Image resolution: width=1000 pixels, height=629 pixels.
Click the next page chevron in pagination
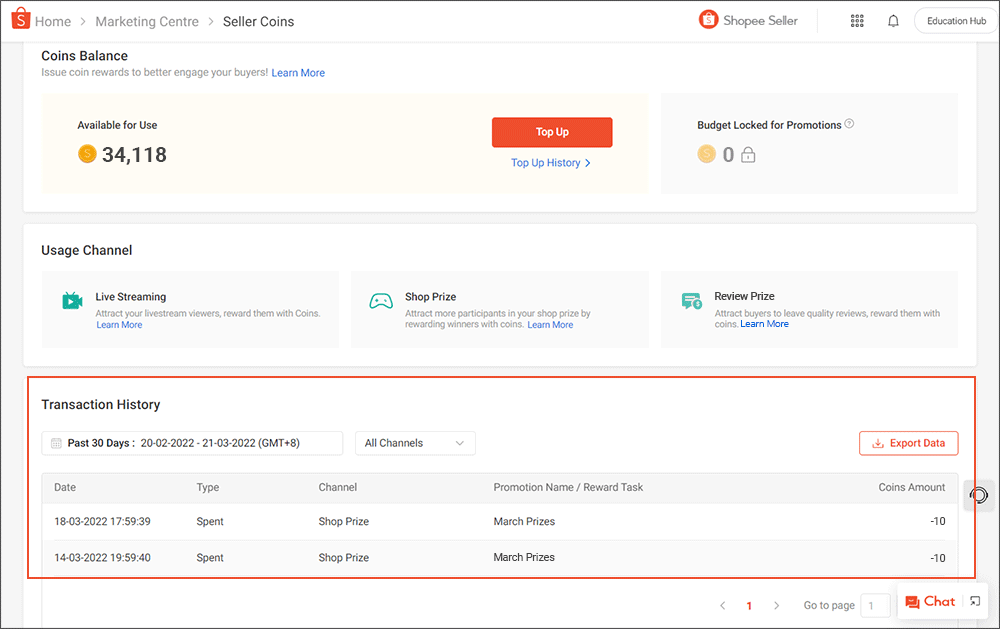point(777,605)
